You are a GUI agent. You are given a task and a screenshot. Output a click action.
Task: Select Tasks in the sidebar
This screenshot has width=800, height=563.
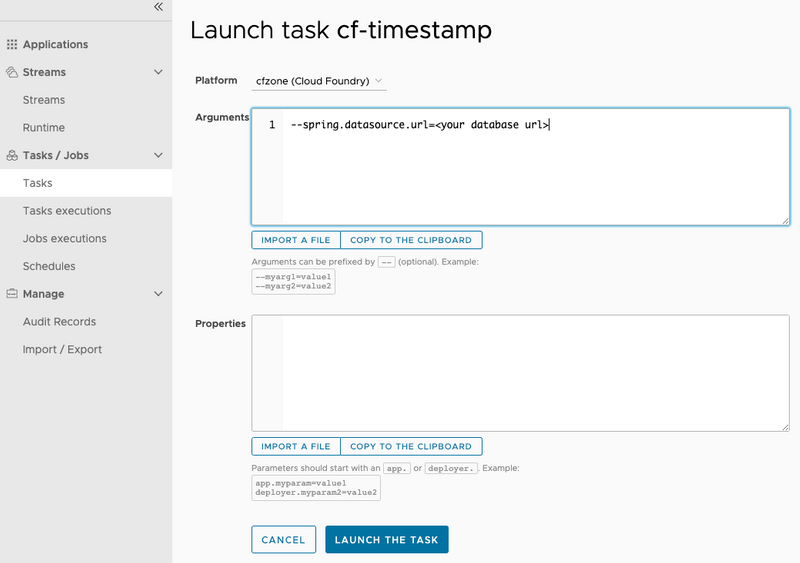(86, 183)
